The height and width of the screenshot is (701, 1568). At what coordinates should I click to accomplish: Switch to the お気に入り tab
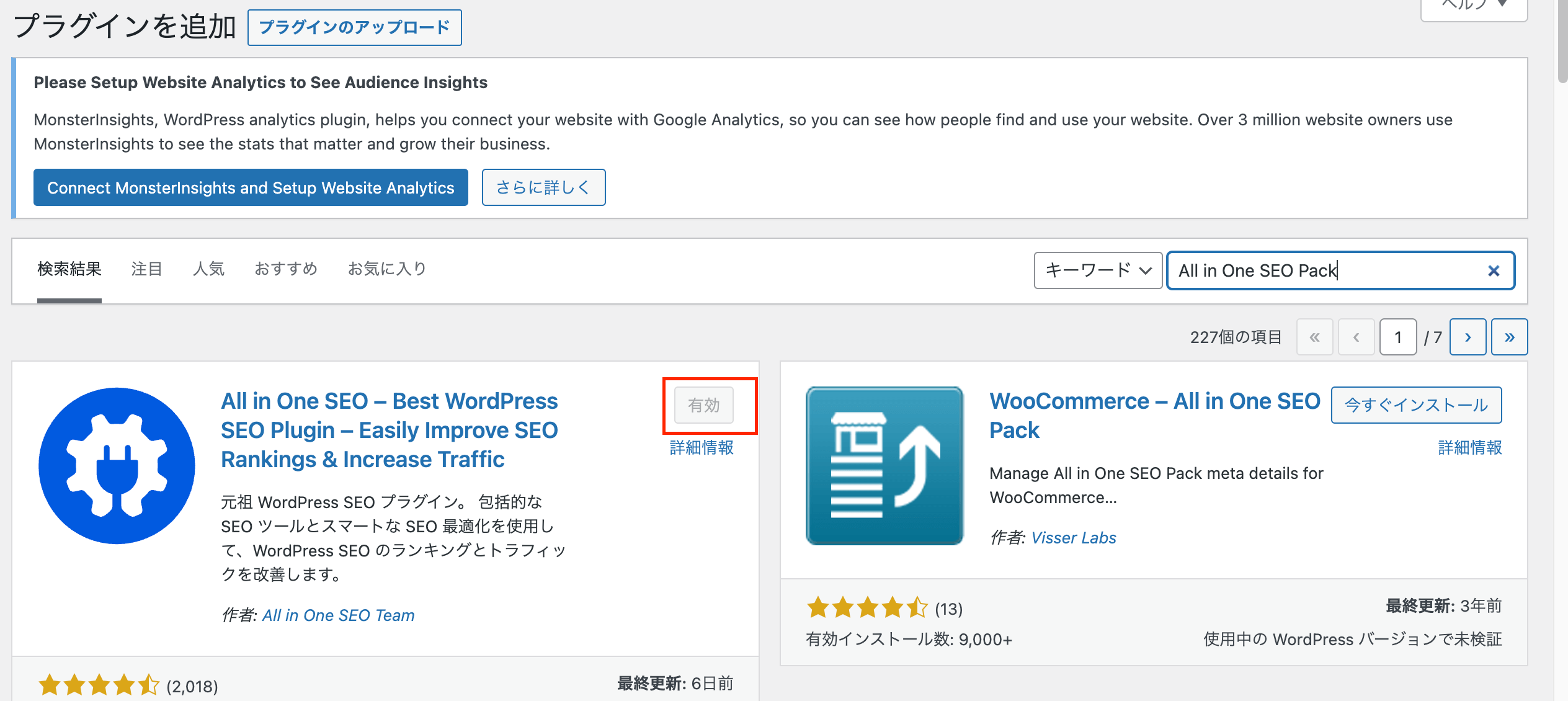click(x=387, y=269)
